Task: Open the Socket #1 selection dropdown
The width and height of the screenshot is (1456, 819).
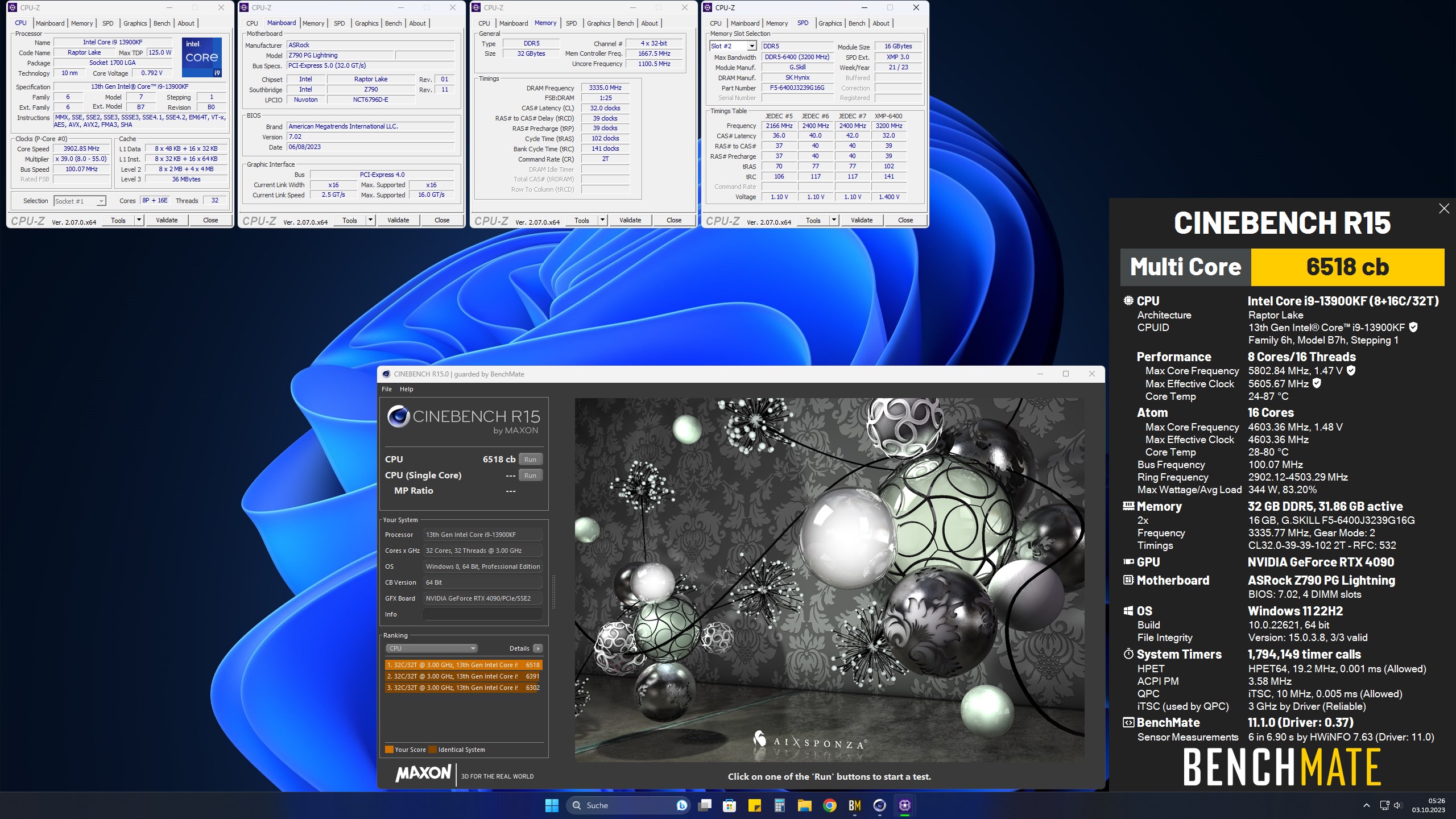Action: [x=80, y=201]
